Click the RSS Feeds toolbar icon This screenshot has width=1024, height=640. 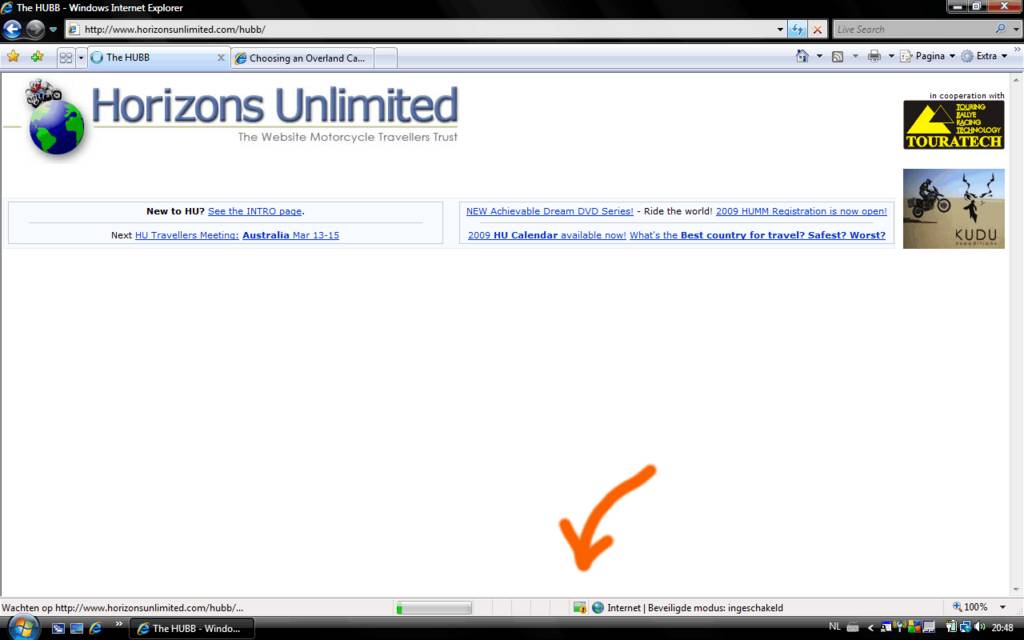[837, 57]
